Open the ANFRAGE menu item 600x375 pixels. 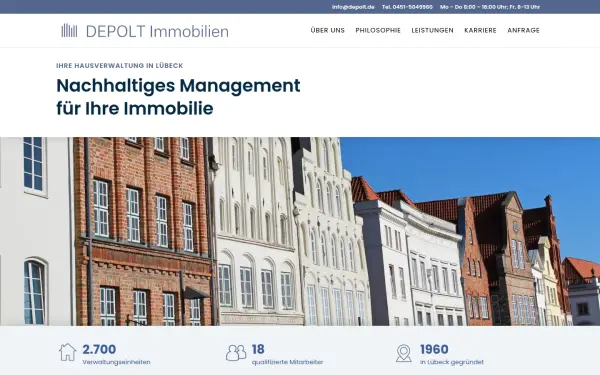(523, 30)
